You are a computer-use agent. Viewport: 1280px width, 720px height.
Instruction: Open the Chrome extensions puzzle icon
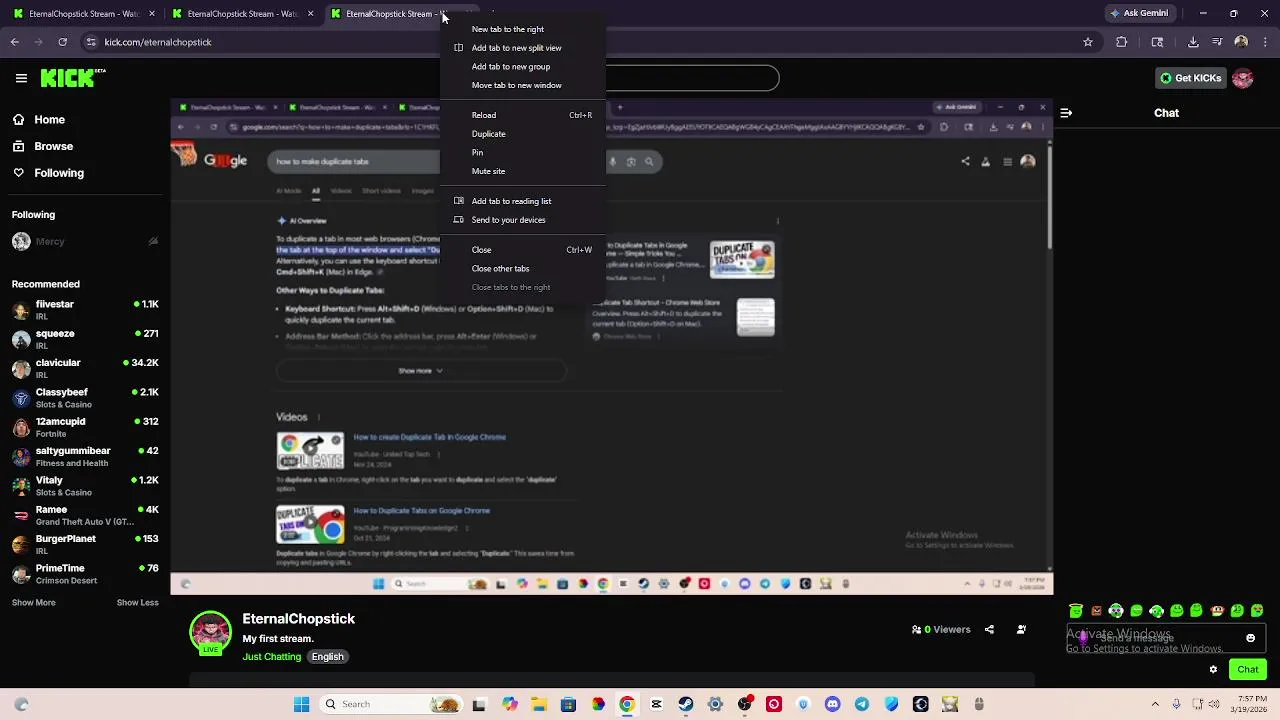(1121, 42)
